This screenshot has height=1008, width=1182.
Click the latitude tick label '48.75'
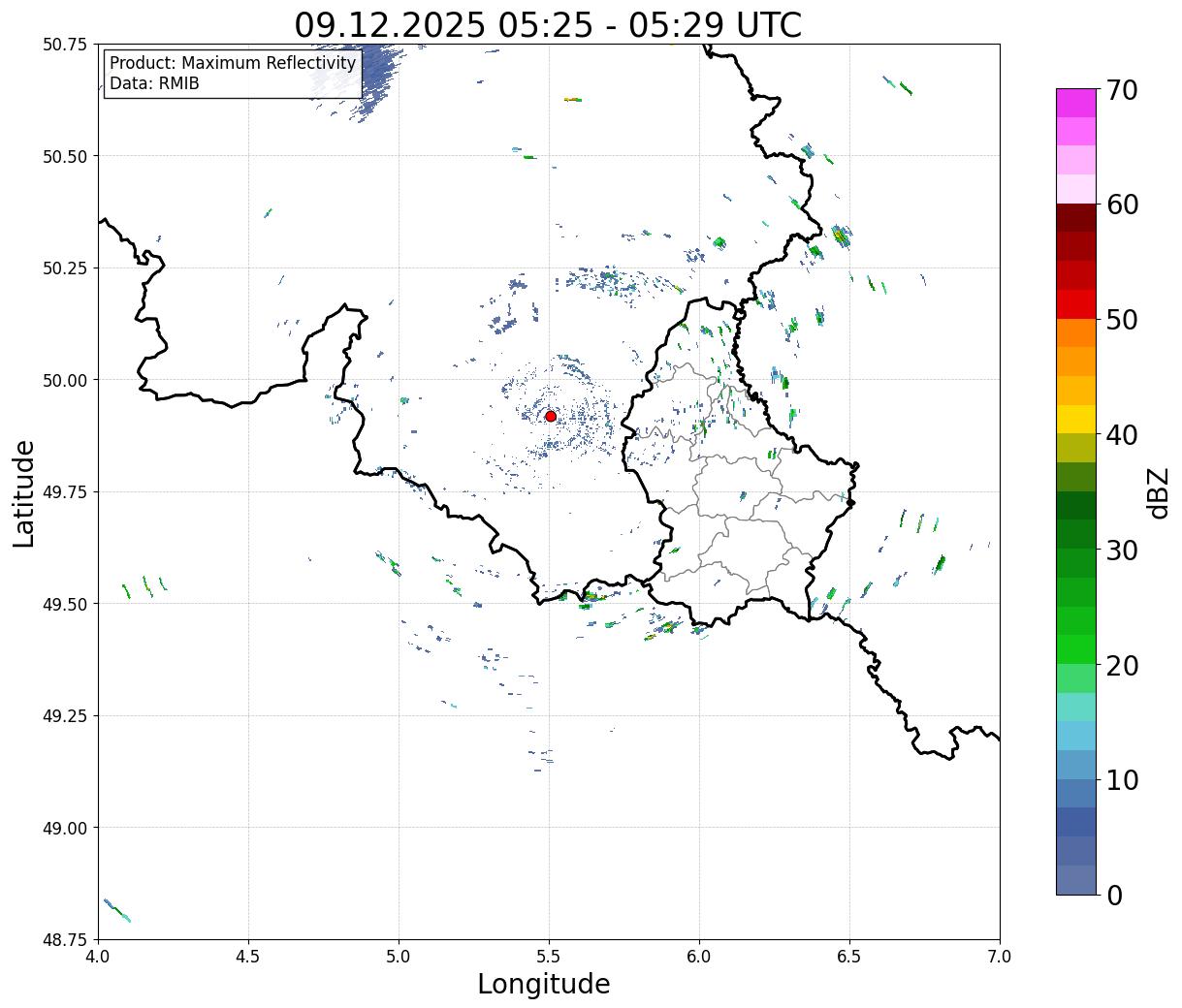coord(64,940)
